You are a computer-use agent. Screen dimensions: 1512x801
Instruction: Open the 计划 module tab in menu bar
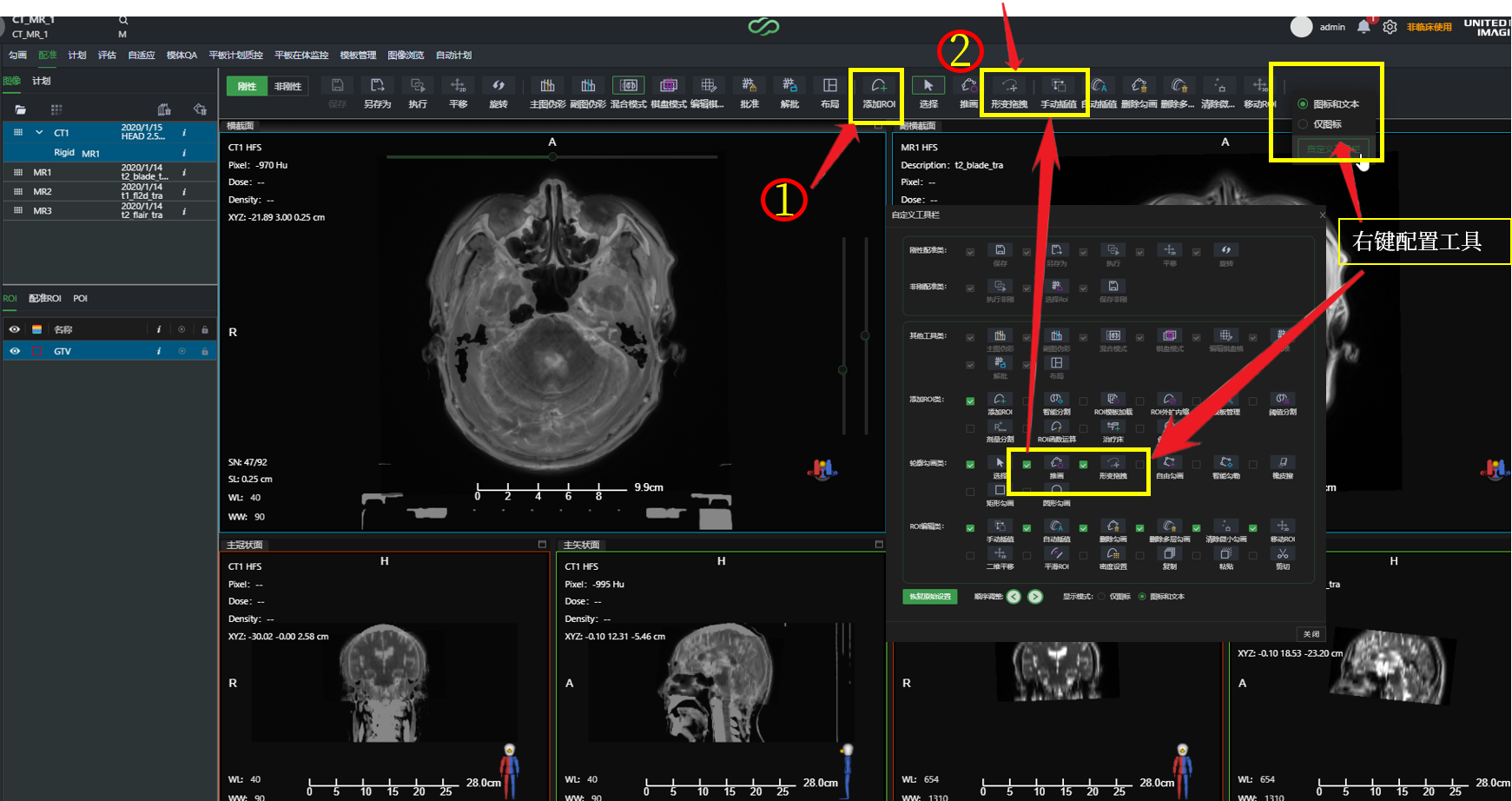(x=77, y=55)
